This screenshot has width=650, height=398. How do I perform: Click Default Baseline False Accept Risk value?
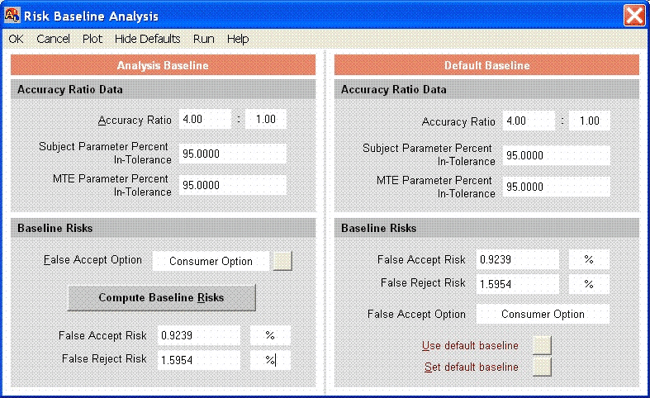pyautogui.click(x=517, y=260)
